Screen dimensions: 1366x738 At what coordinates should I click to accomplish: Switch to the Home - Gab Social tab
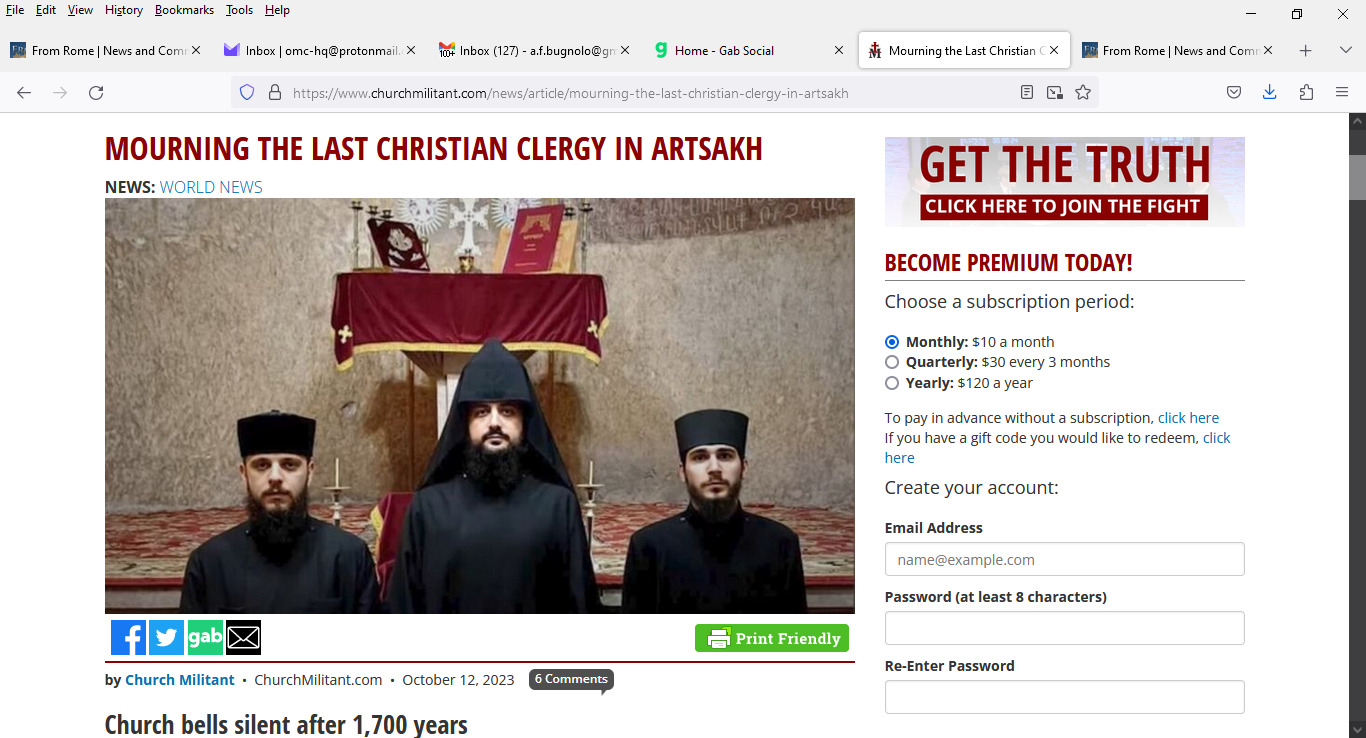tap(750, 50)
